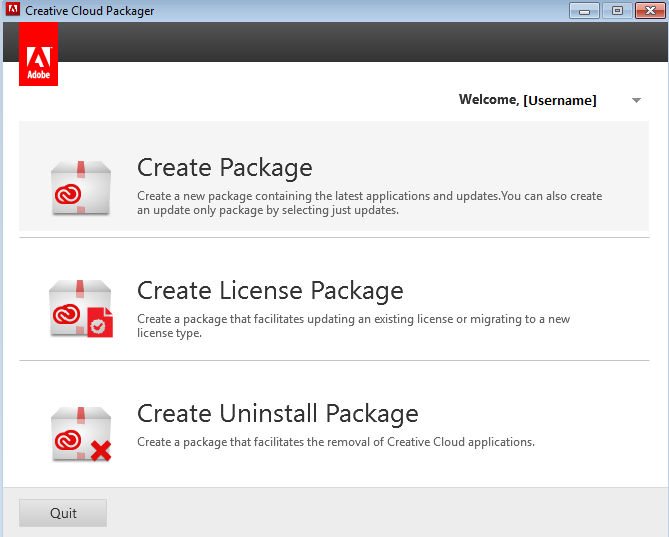This screenshot has height=537, width=669.
Task: Click the Creative Cloud Packager window title
Action: coord(90,11)
